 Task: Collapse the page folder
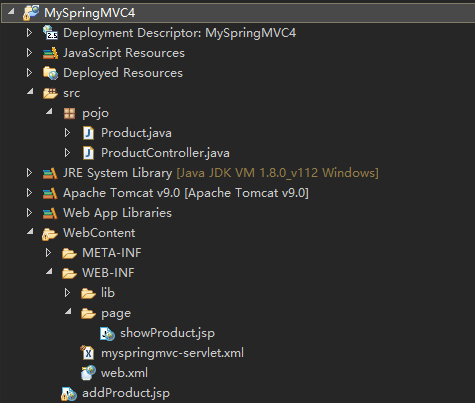coord(68,311)
